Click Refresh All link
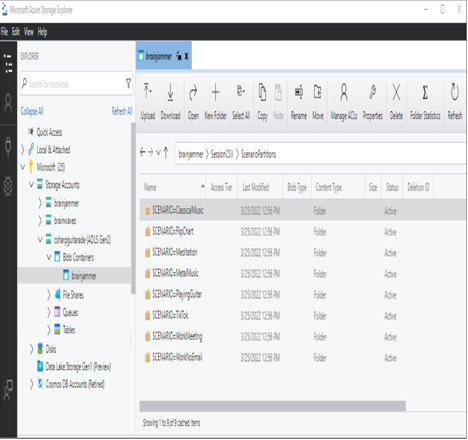This screenshot has width=468, height=440. tap(122, 111)
